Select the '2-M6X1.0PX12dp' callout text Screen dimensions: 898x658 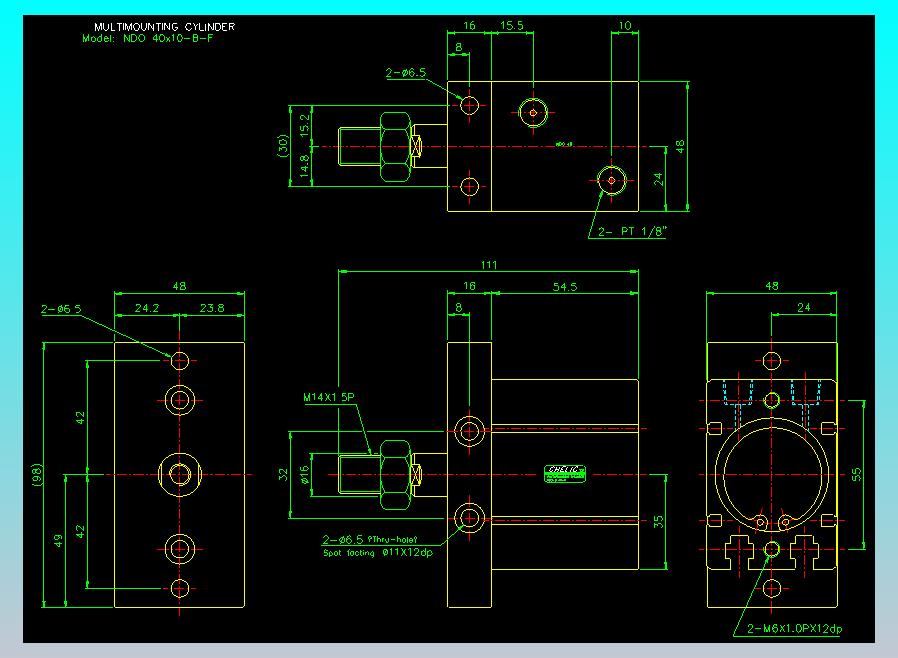pyautogui.click(x=794, y=628)
